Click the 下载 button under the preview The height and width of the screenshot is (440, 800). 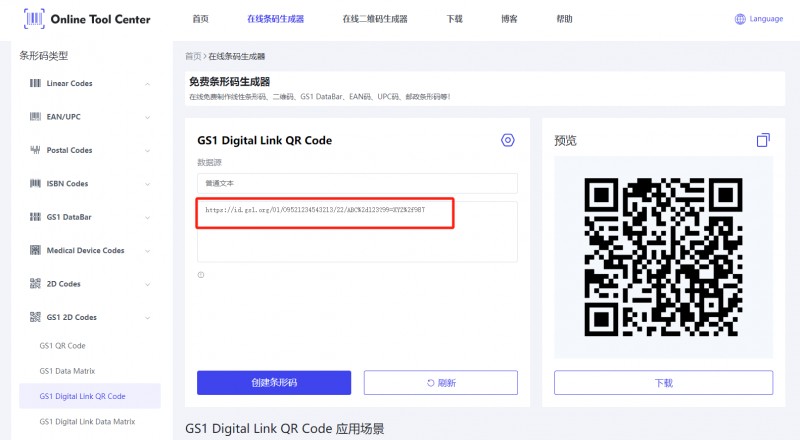coord(663,382)
